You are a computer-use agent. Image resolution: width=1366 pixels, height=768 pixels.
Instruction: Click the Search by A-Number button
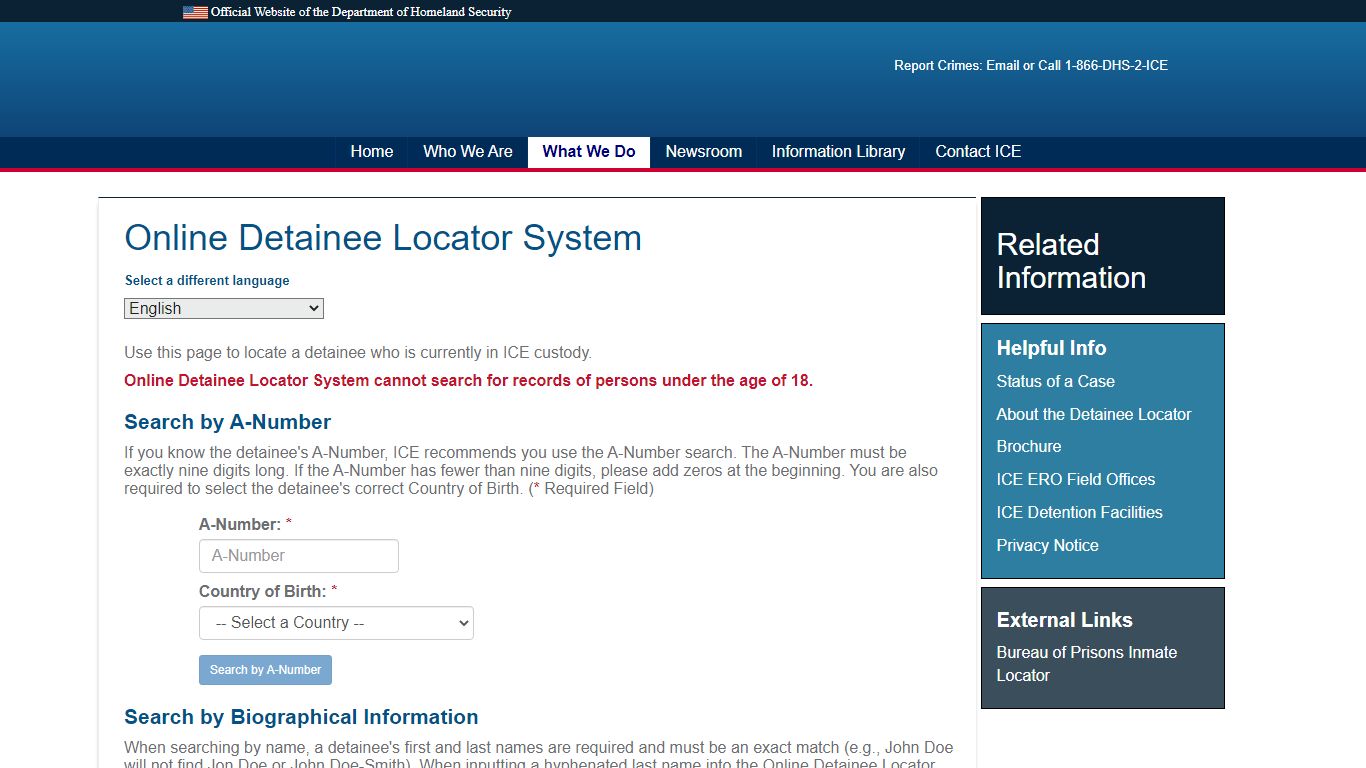(265, 670)
